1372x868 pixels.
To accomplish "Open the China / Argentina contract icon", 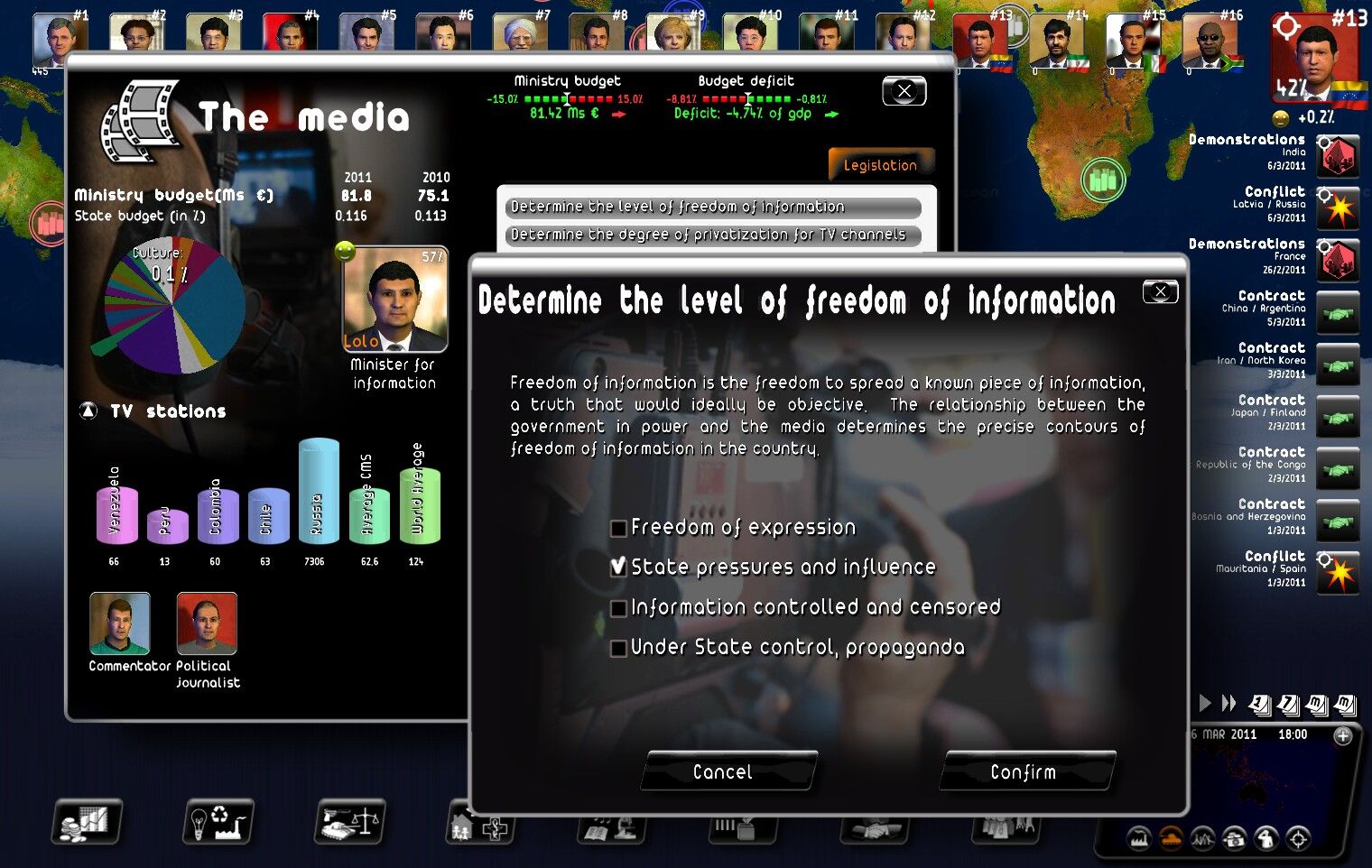I will 1338,313.
